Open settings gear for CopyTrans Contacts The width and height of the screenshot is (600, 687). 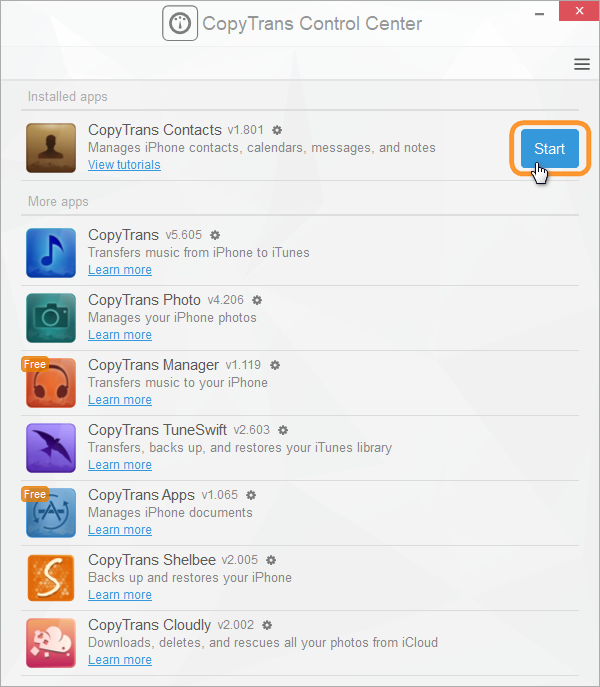pyautogui.click(x=277, y=130)
